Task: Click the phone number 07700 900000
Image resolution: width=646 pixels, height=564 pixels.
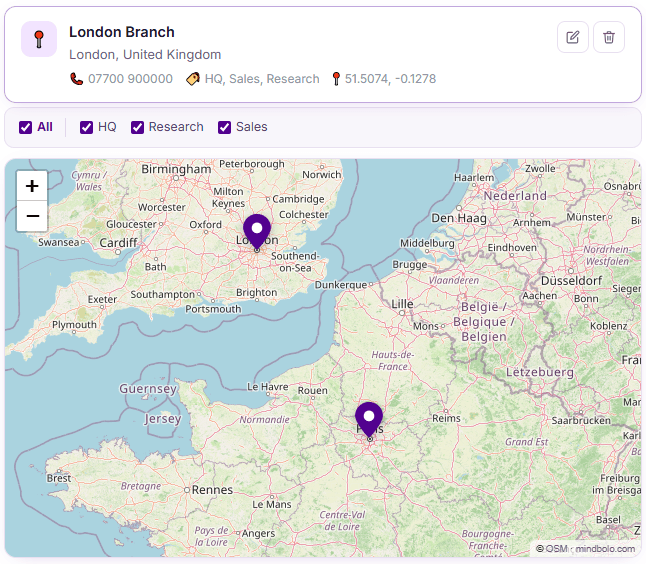Action: point(130,79)
